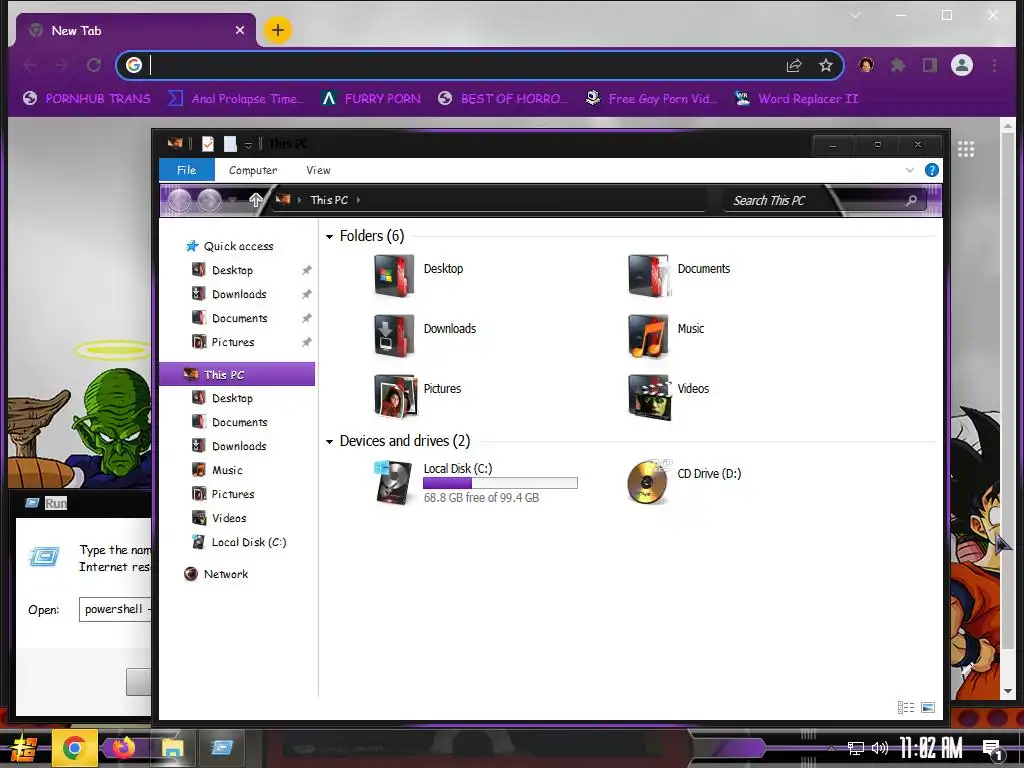Open the Customize Quick Access Toolbar dropdown
This screenshot has width=1024, height=768.
(248, 144)
